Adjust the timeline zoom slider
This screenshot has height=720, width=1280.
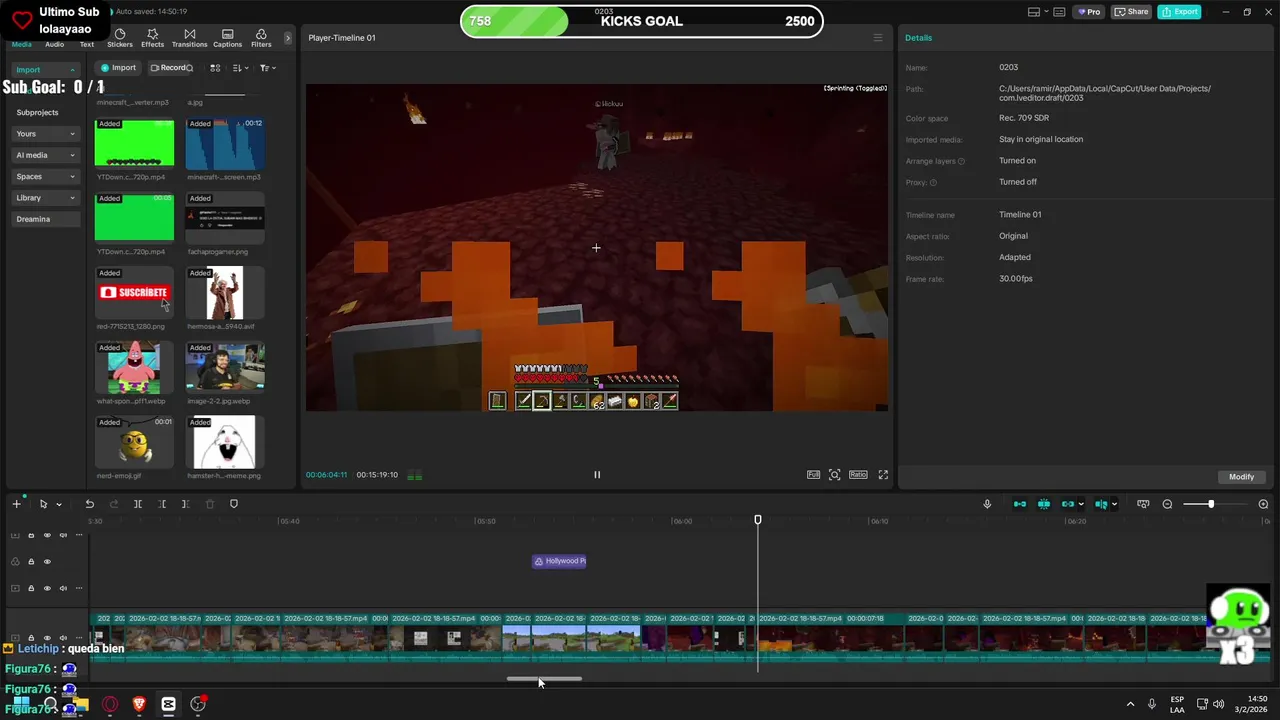tap(1211, 504)
